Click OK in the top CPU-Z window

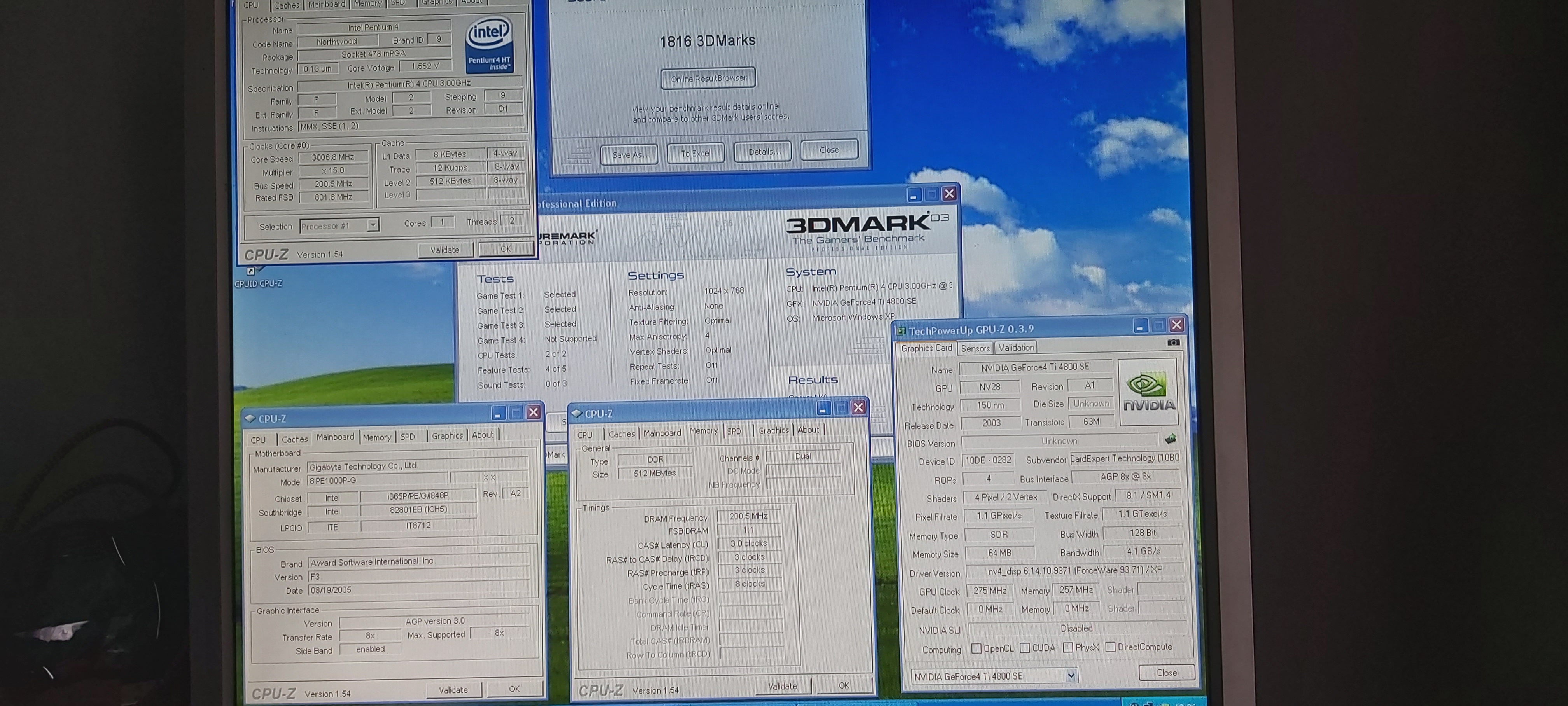click(505, 248)
